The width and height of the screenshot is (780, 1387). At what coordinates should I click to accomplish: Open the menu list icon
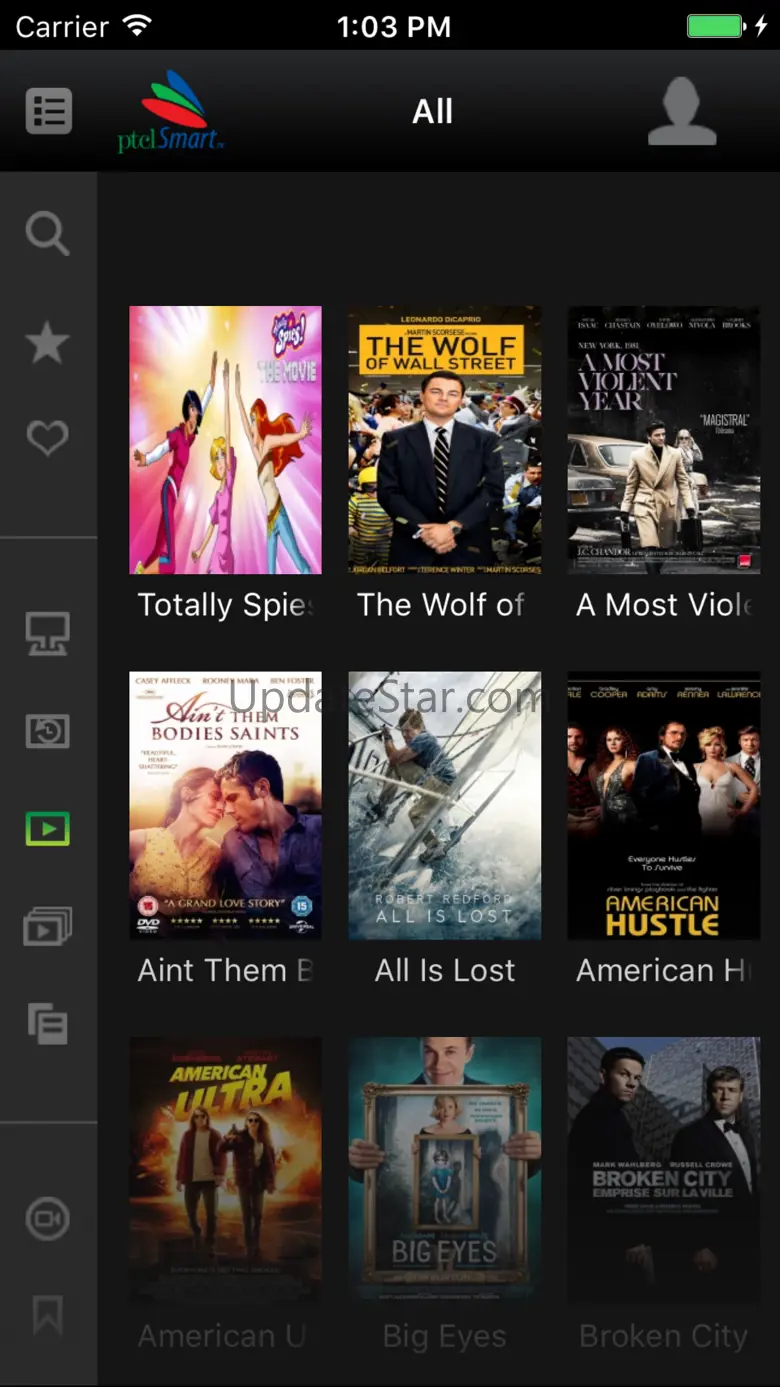pyautogui.click(x=48, y=111)
